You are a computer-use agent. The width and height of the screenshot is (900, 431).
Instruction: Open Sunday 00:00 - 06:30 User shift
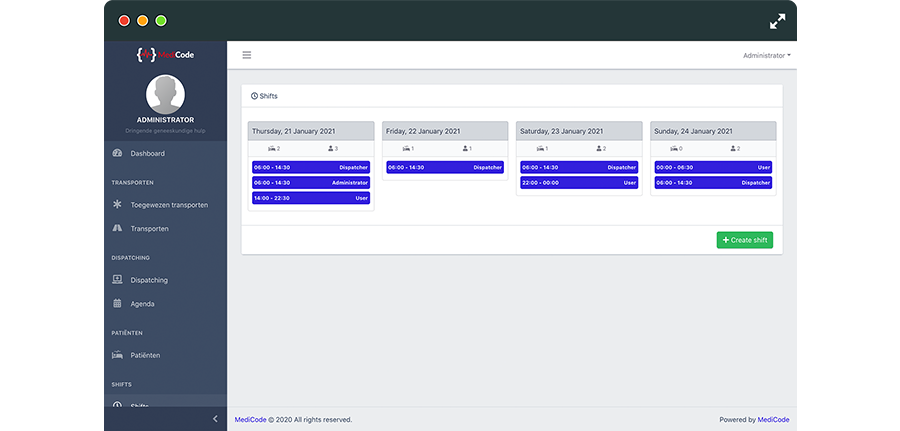coord(713,168)
